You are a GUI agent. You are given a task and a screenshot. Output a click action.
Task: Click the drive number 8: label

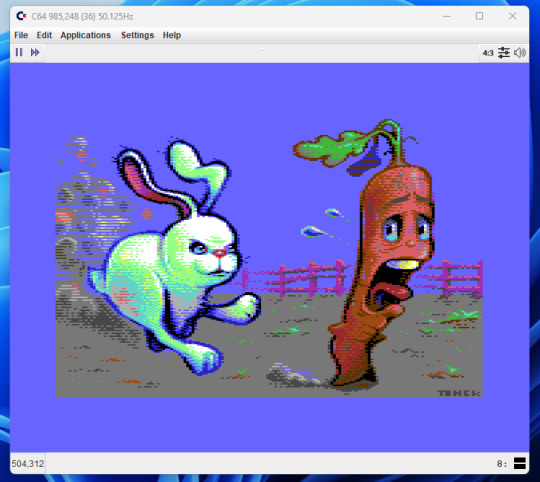501,464
